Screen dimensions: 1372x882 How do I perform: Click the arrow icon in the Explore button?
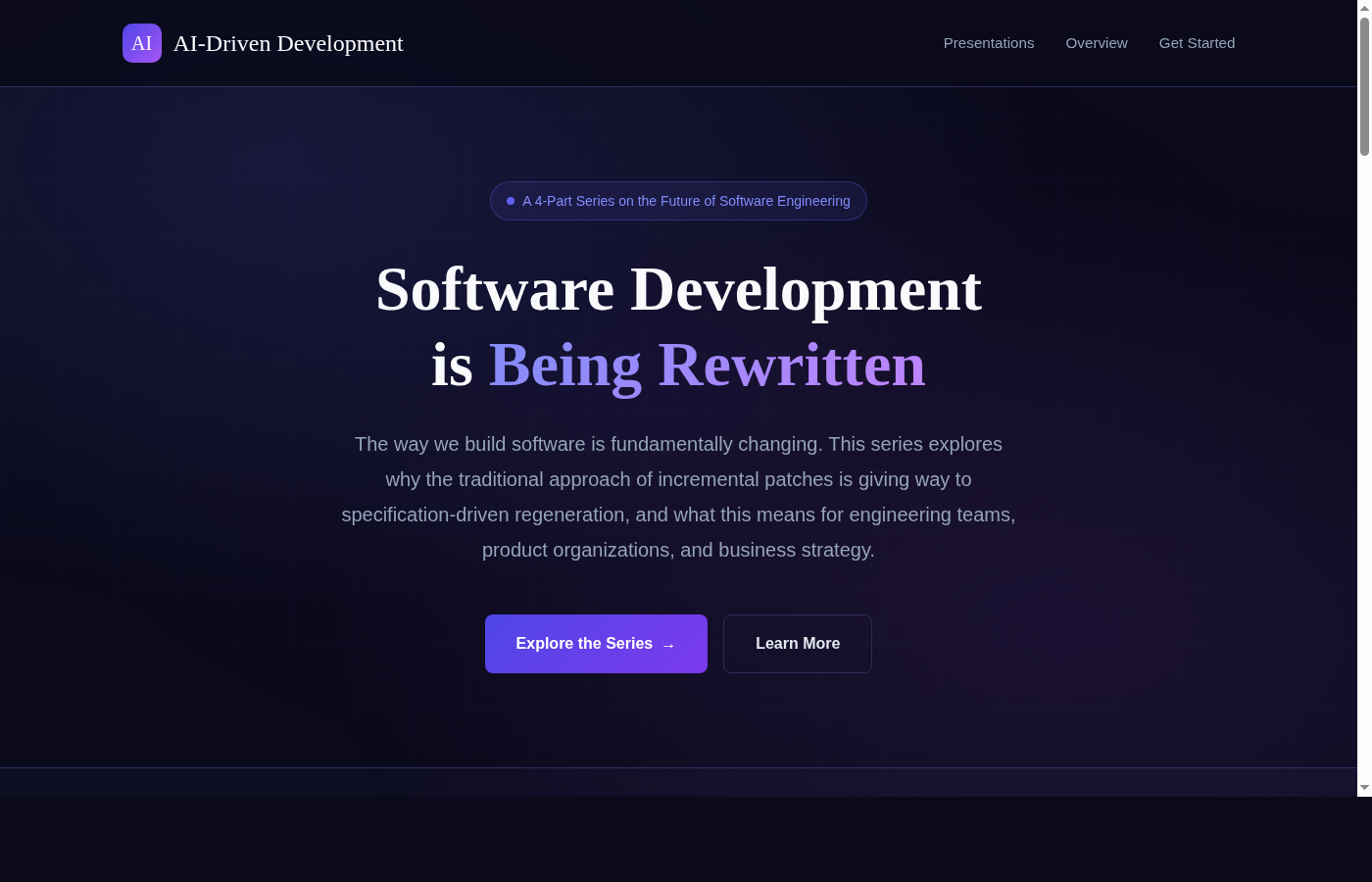click(x=668, y=645)
